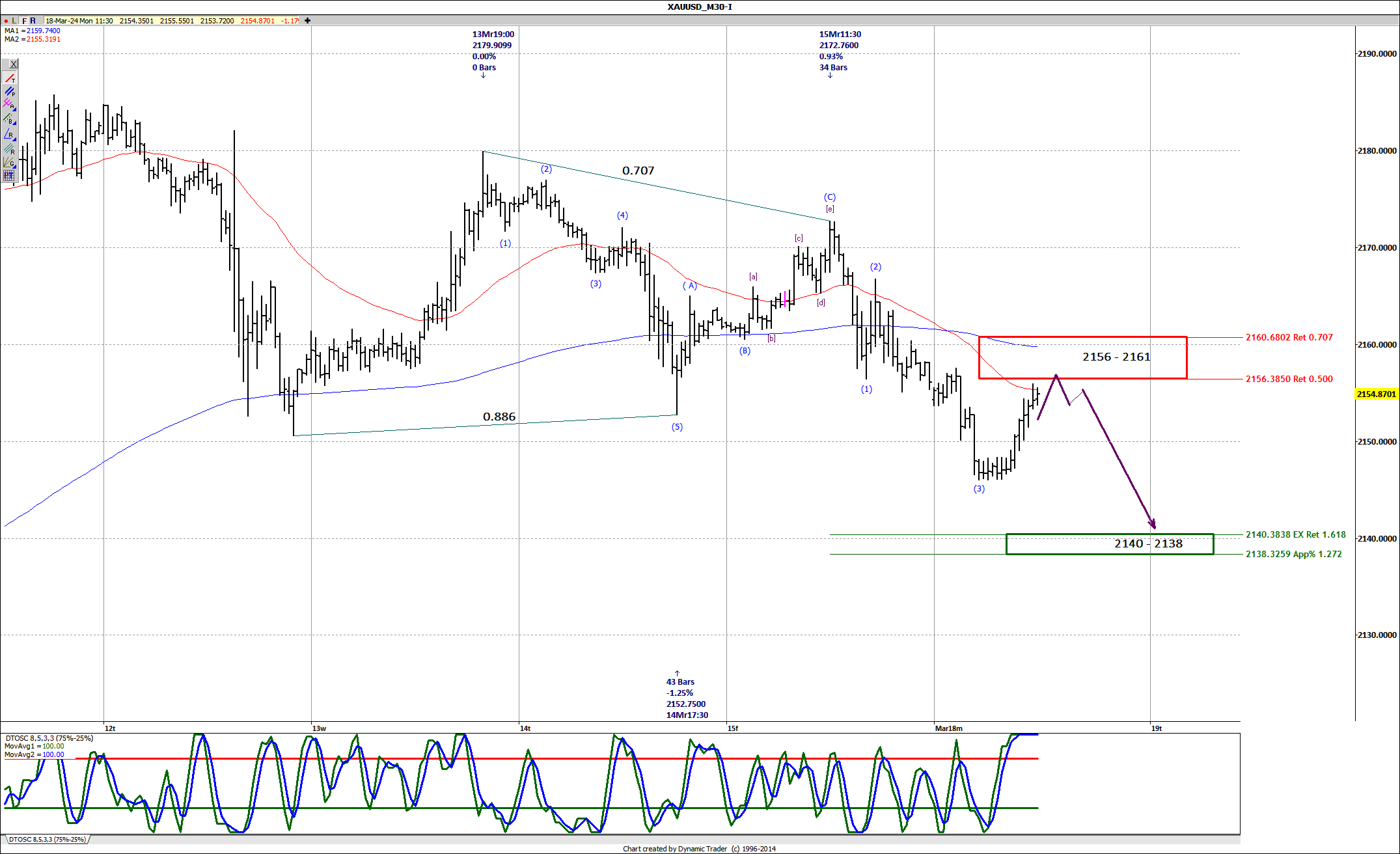The image size is (1400, 854).
Task: Toggle the R button in top bar
Action: [33, 21]
